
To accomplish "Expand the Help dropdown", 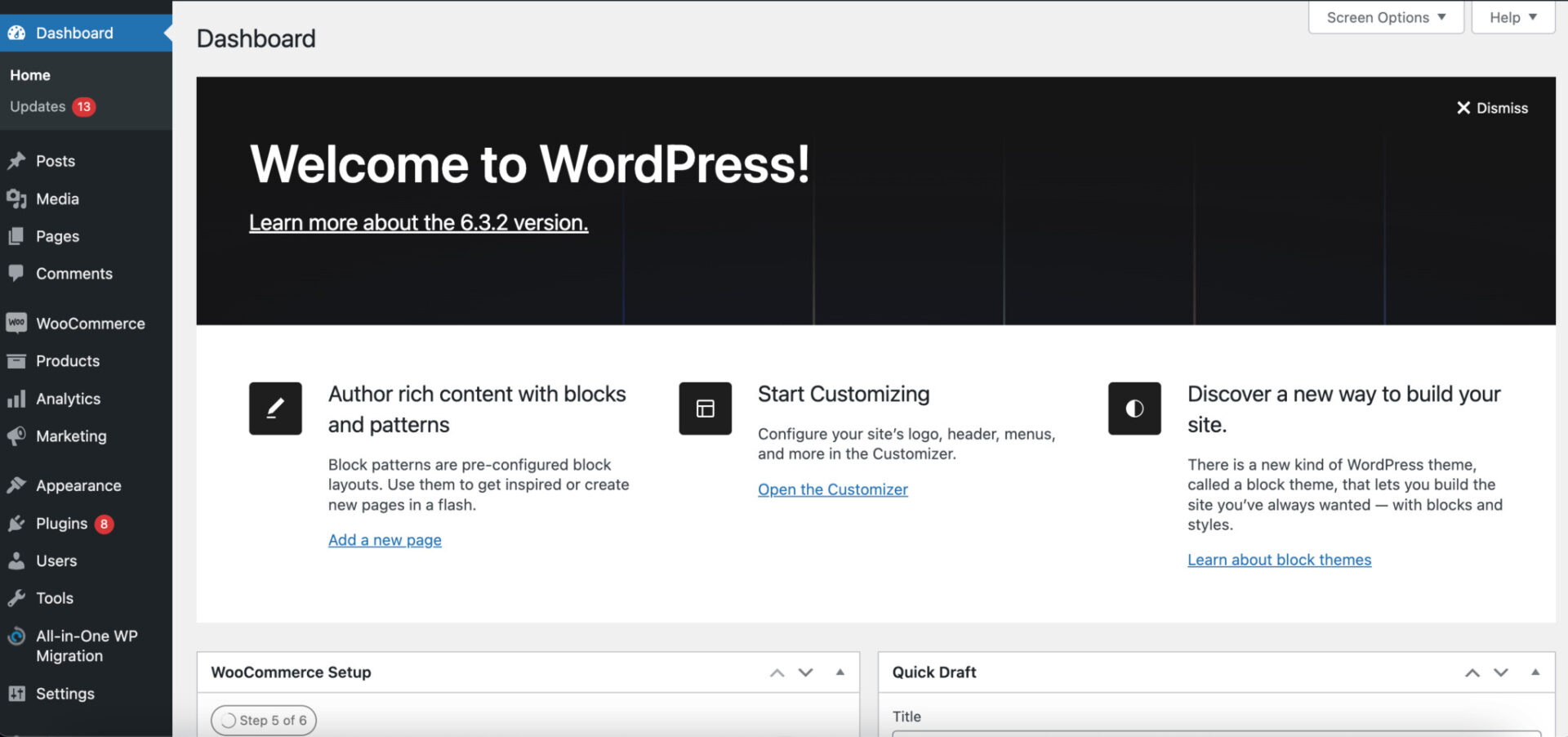I will [1512, 17].
